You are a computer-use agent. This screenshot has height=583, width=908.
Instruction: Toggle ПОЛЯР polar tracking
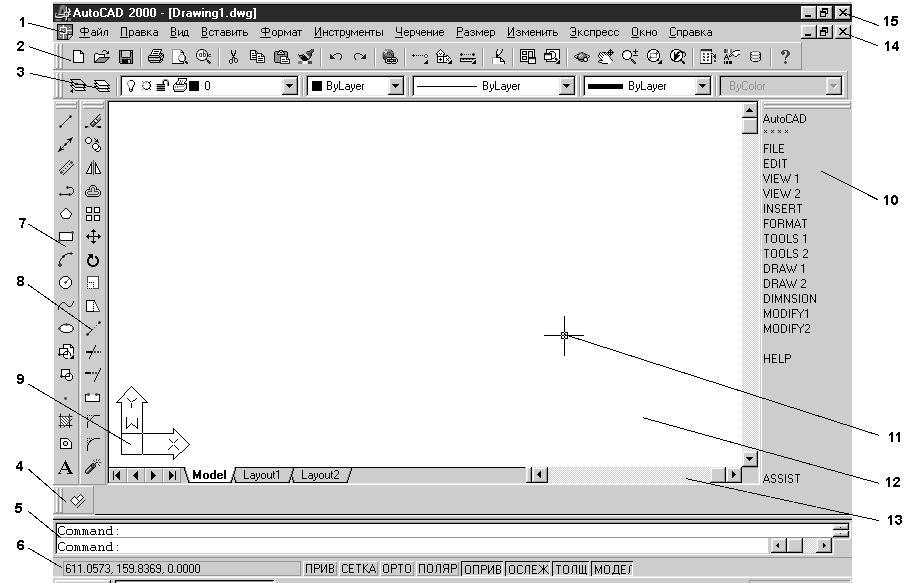438,569
